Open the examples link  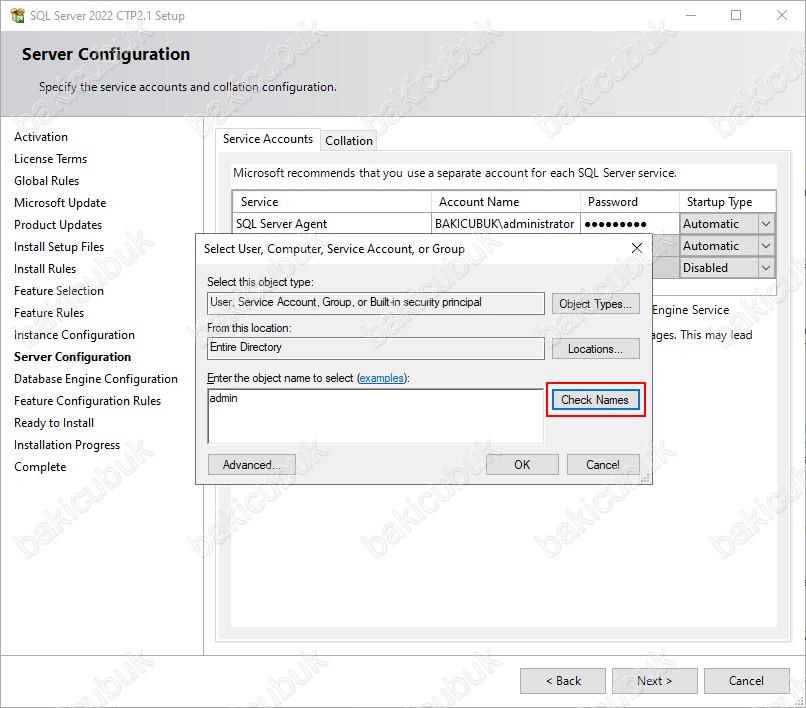tap(381, 378)
